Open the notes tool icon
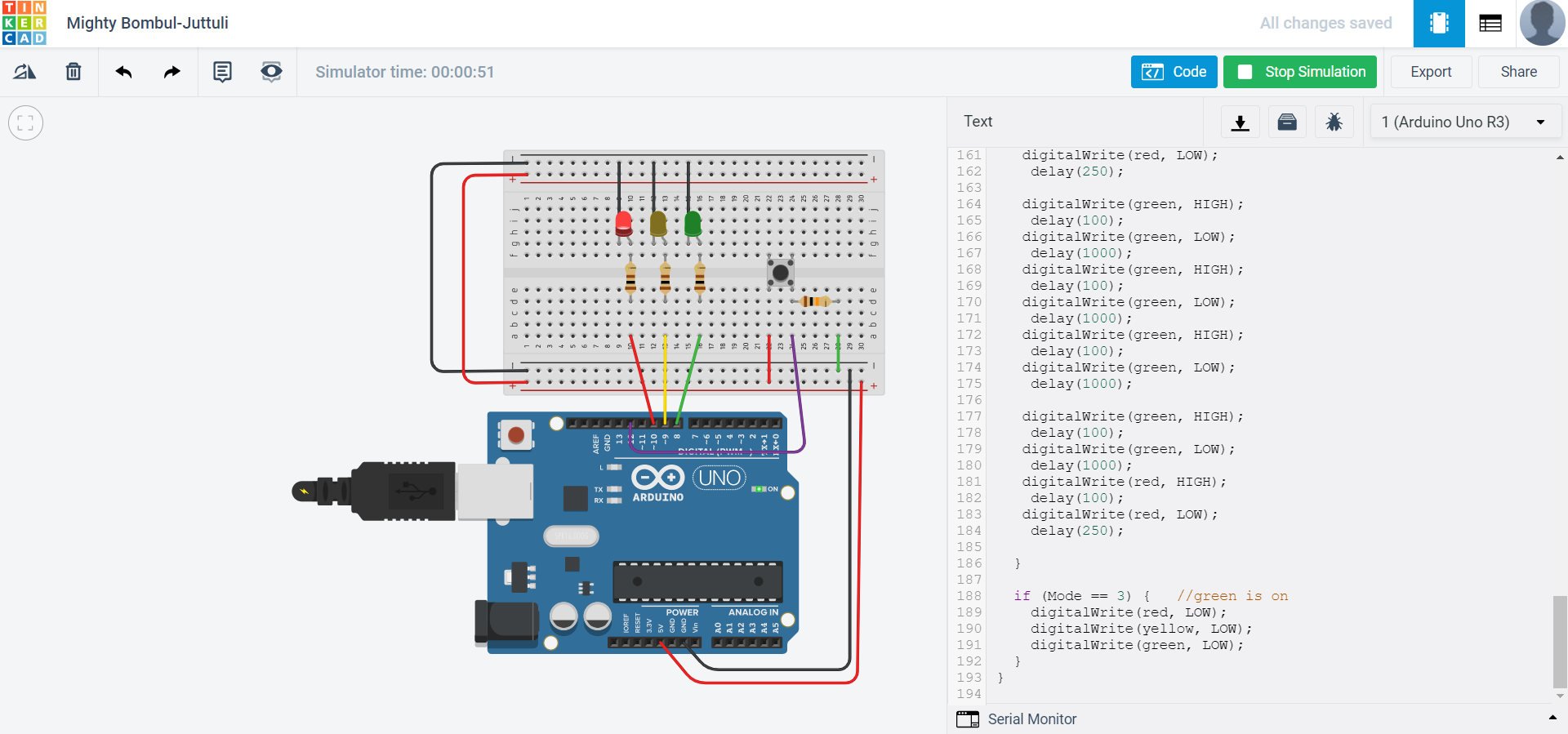 222,72
